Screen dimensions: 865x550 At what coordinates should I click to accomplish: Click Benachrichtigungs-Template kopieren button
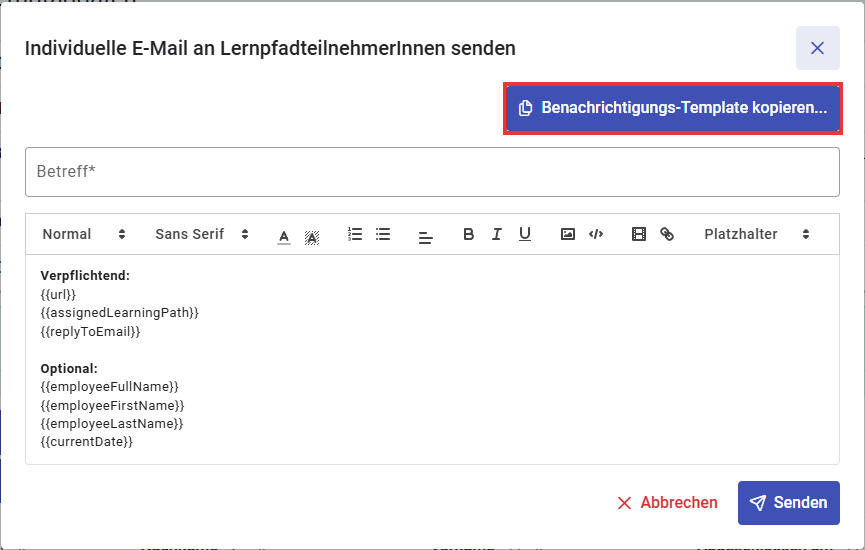[x=672, y=108]
